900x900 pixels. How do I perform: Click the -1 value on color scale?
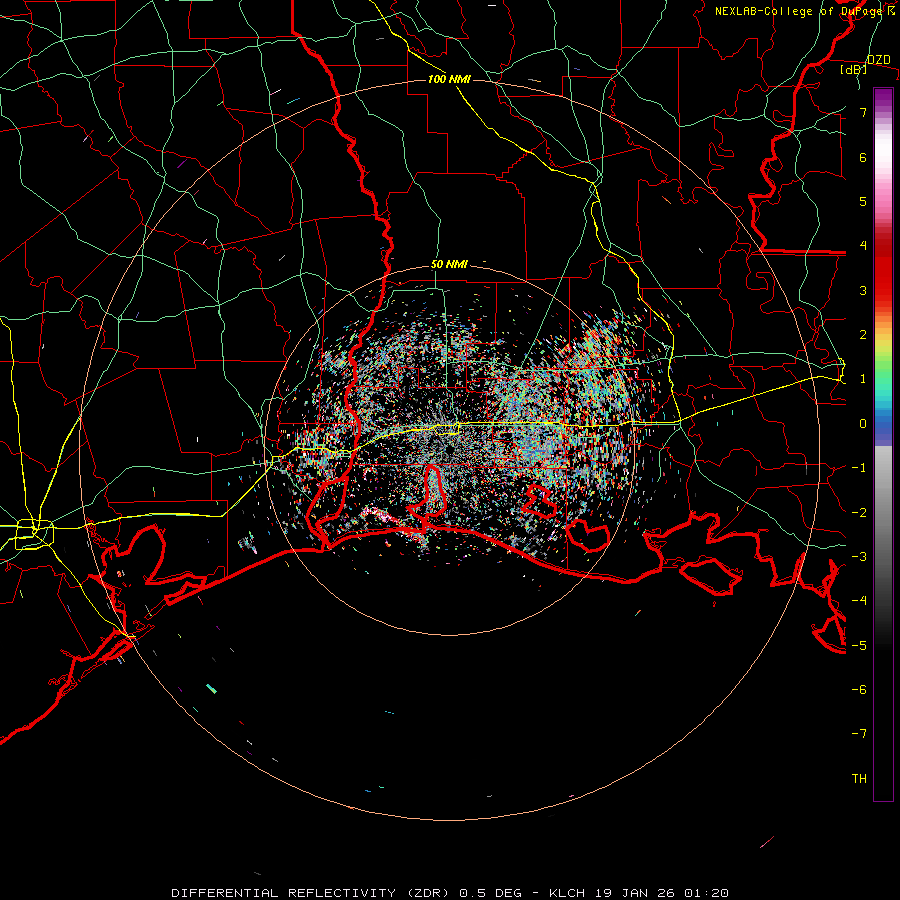[x=859, y=468]
